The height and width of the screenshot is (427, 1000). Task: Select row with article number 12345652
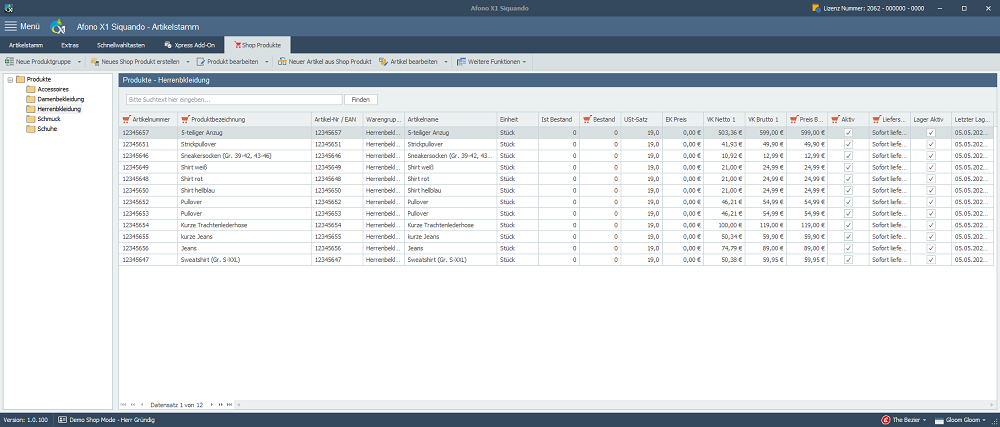[x=556, y=201]
